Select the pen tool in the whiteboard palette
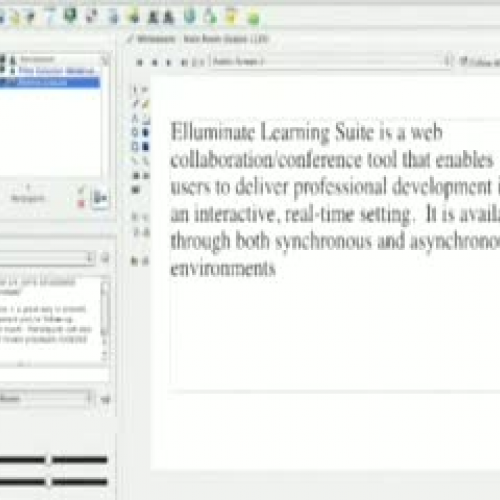This screenshot has height=500, width=500. click(135, 104)
